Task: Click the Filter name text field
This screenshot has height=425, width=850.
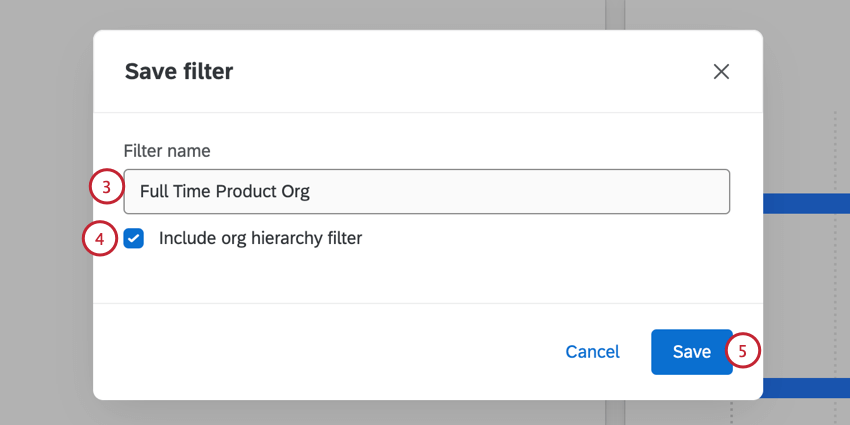Action: (x=426, y=191)
